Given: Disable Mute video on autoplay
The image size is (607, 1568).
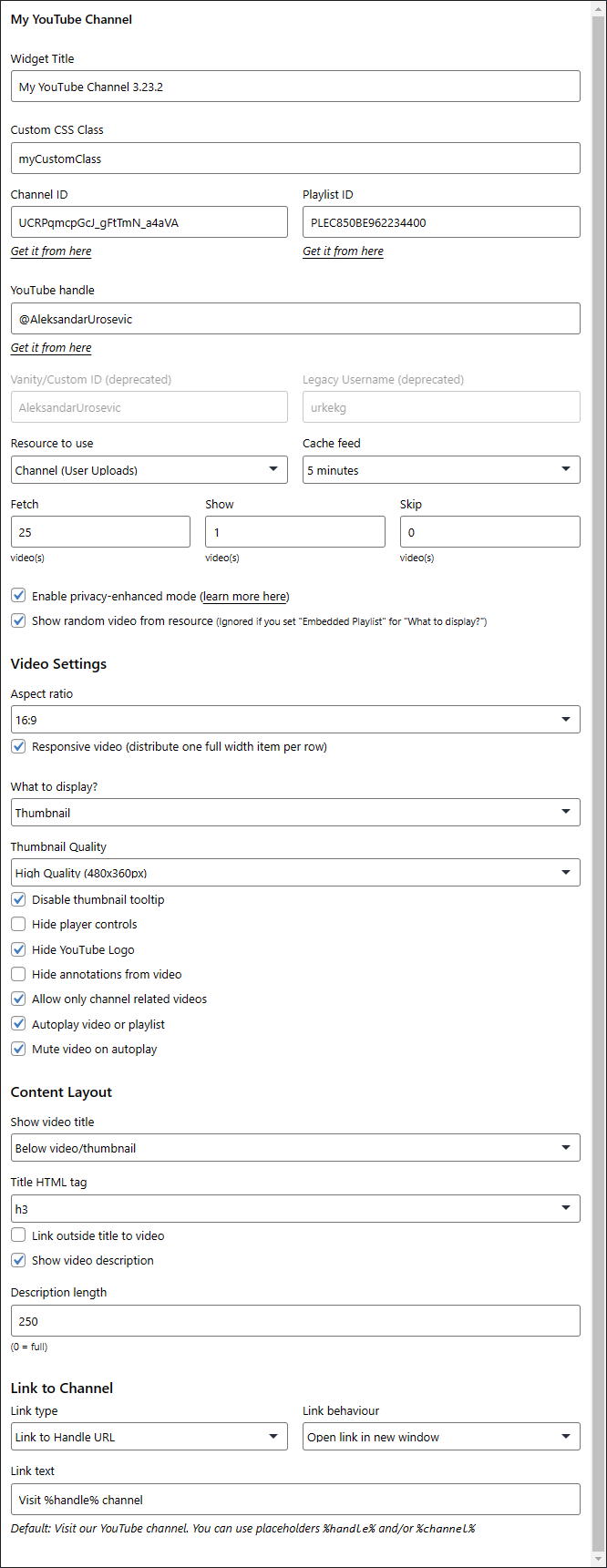Looking at the screenshot, I should [18, 1049].
